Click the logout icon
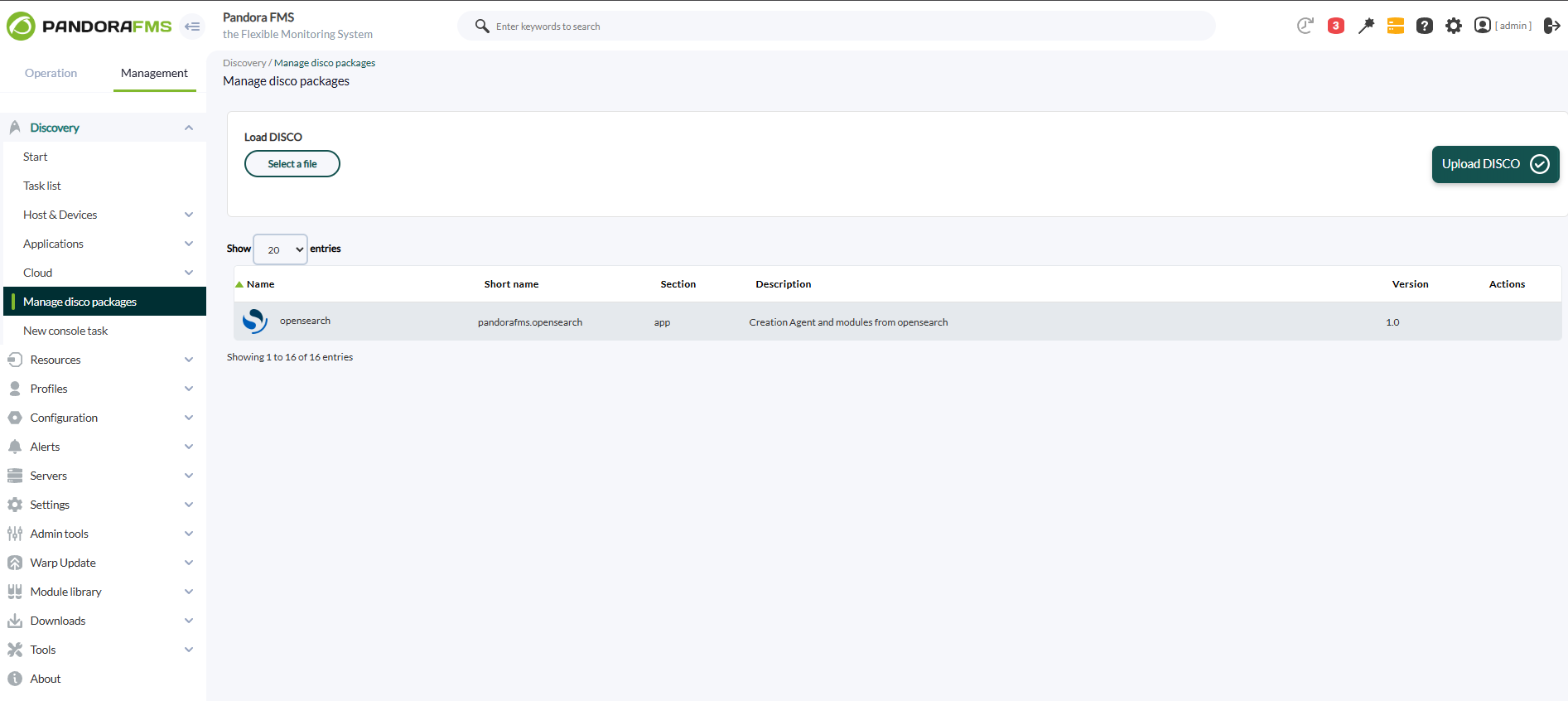 (x=1551, y=26)
